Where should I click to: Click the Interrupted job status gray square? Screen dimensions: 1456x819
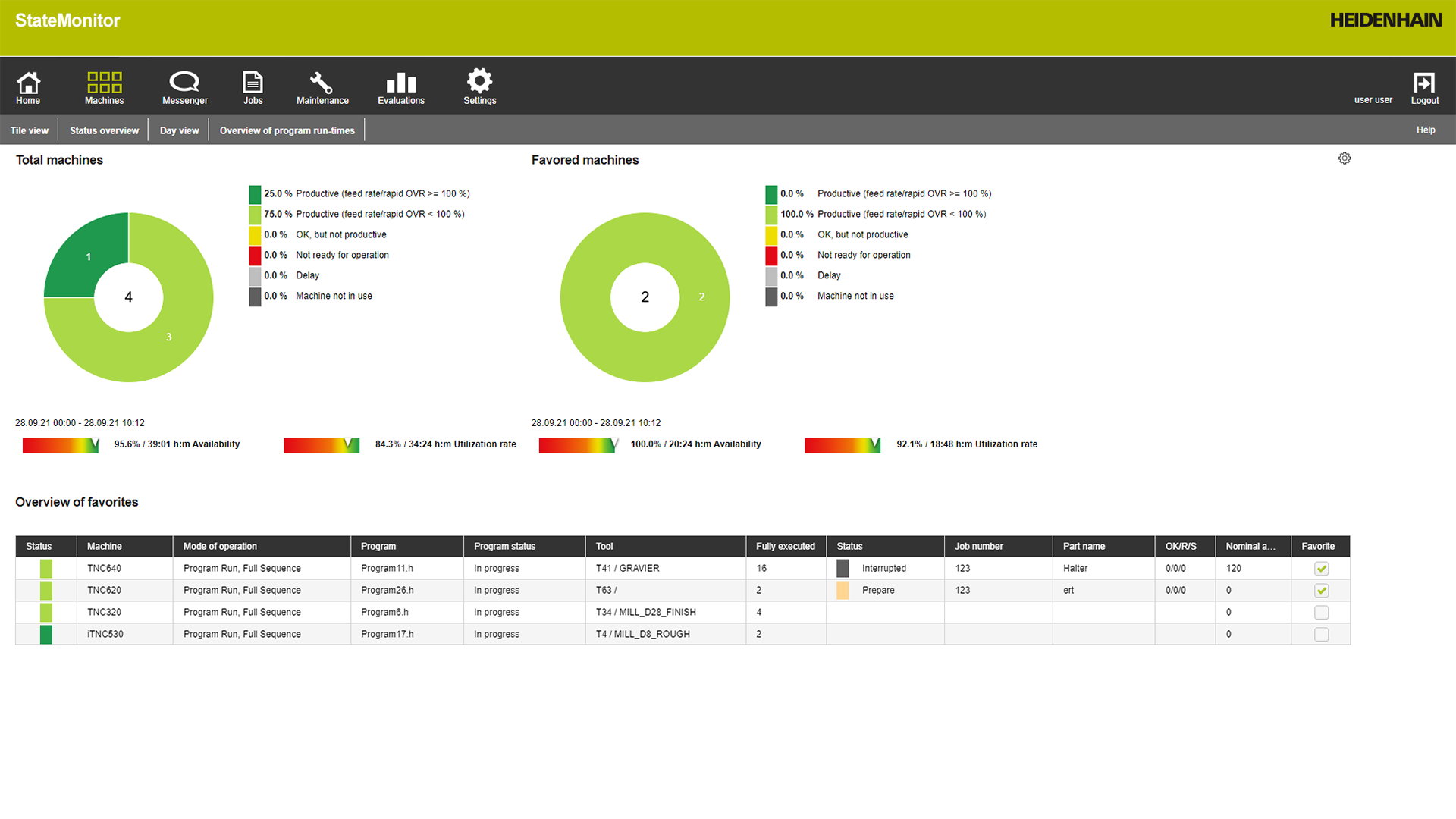(x=843, y=568)
